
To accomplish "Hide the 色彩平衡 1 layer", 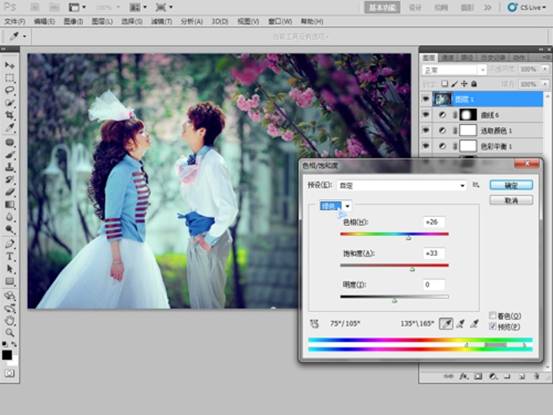I will coord(426,146).
